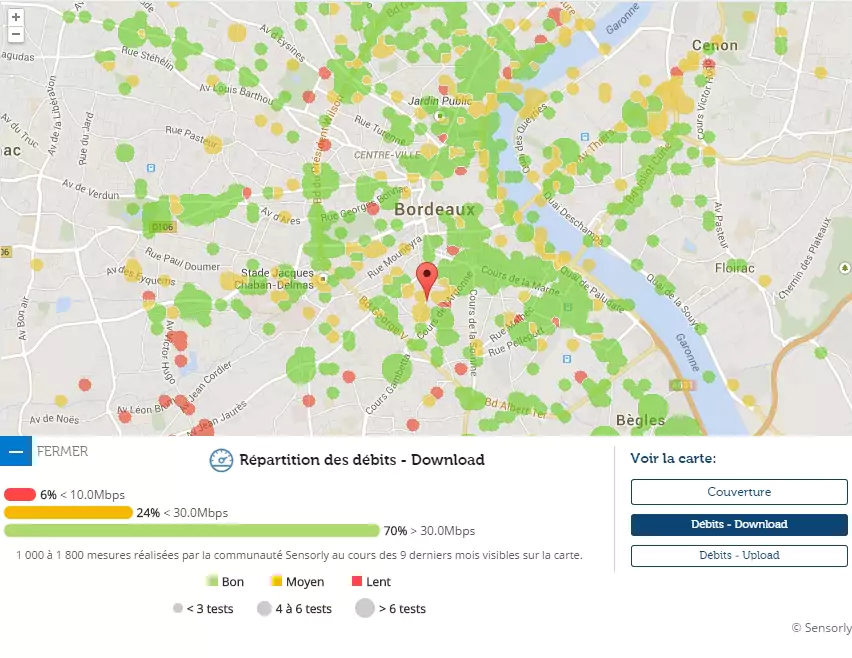Open the Sensorly copyright link
The height and width of the screenshot is (658, 852).
point(821,628)
